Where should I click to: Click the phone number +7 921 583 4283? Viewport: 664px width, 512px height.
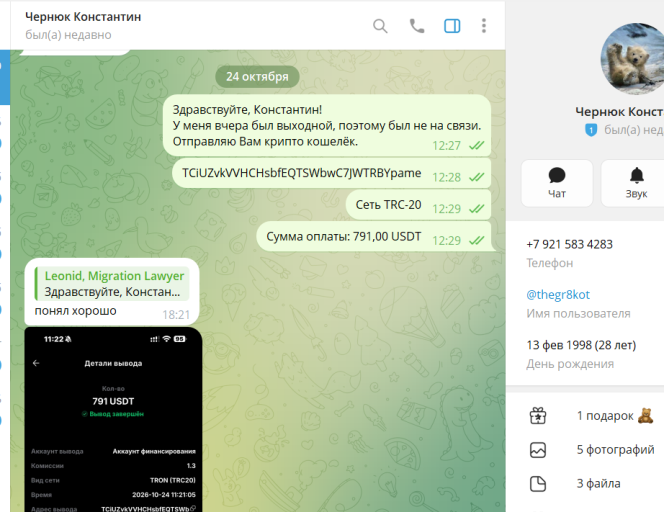569,244
